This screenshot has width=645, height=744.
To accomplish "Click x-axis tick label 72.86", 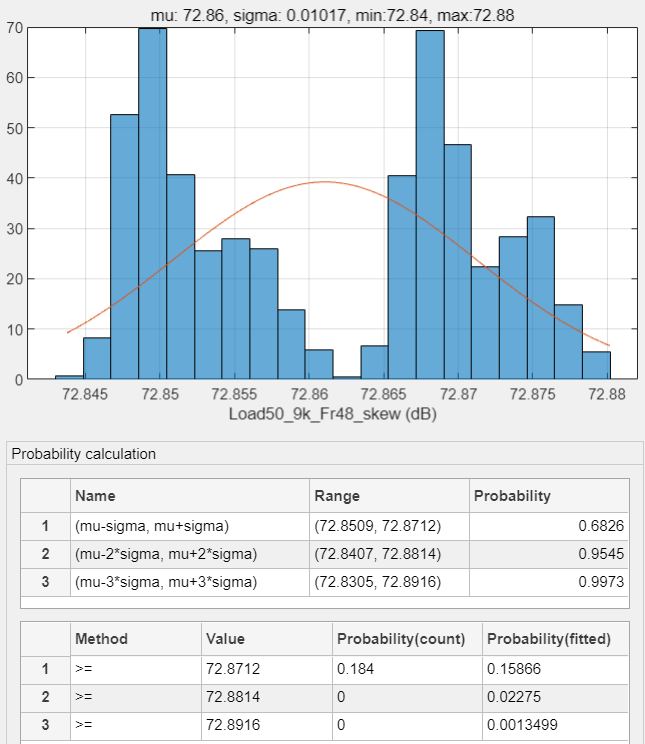I will [309, 394].
